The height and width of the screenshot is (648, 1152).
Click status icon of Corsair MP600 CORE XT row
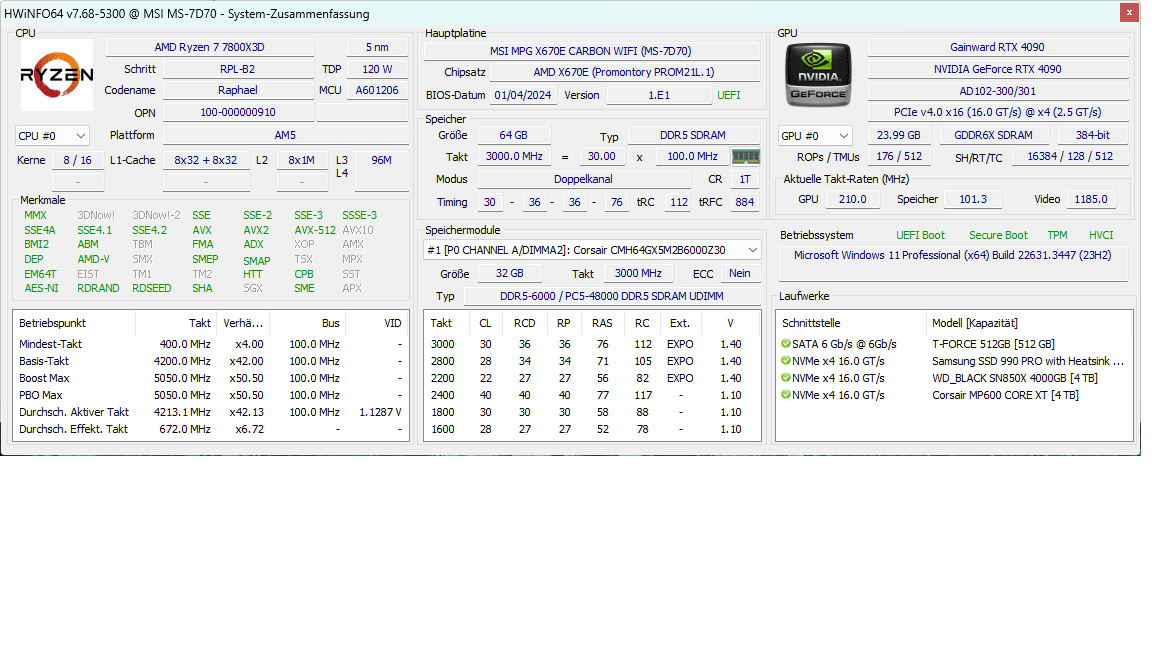pyautogui.click(x=785, y=395)
